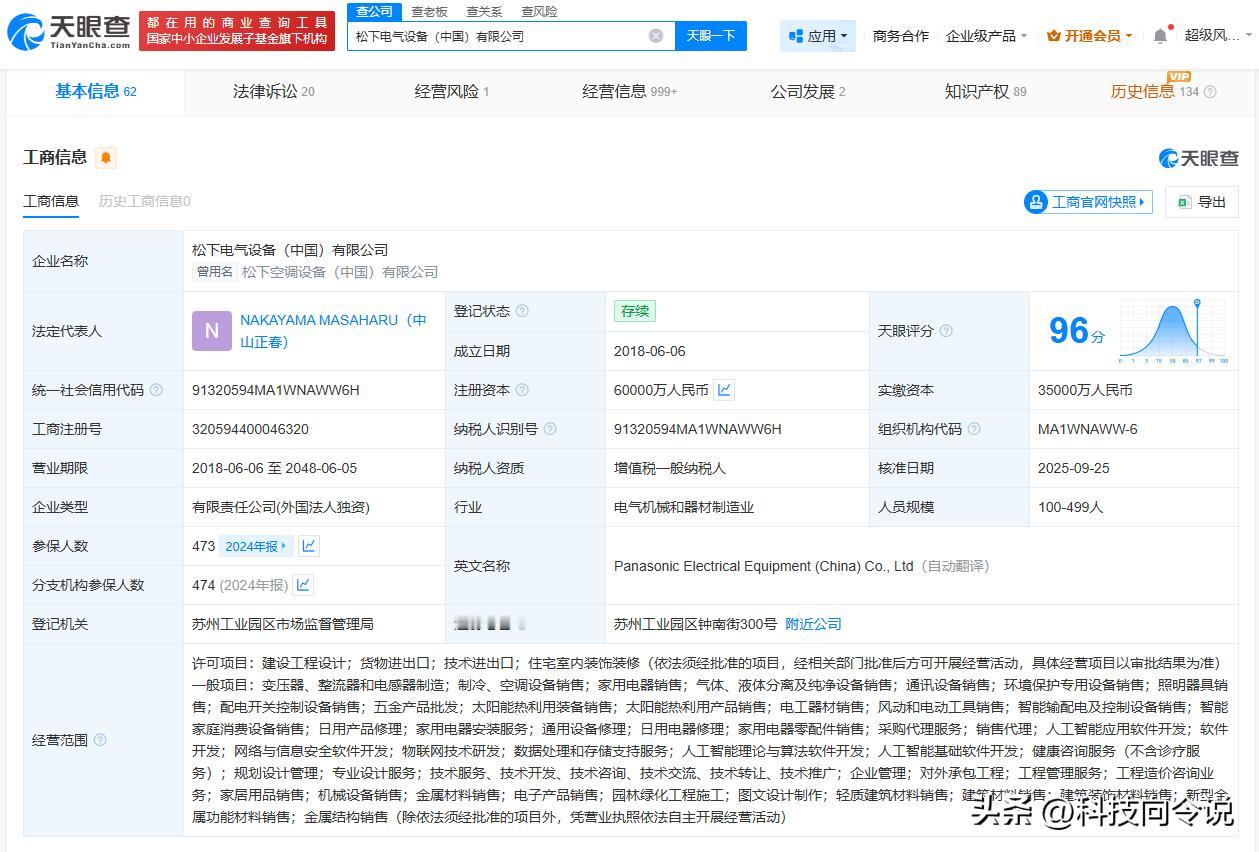Click the staff size 100-499人

[x=1070, y=507]
